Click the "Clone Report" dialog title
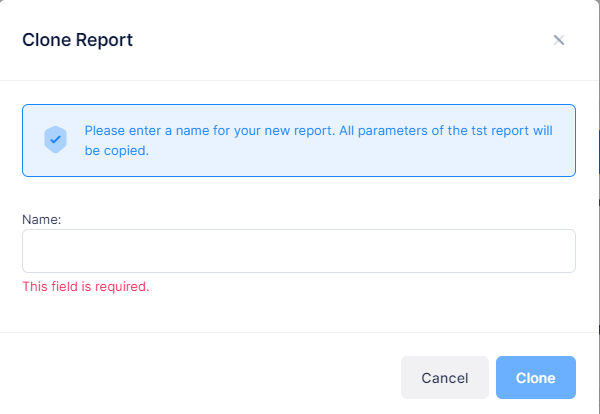 coord(77,40)
